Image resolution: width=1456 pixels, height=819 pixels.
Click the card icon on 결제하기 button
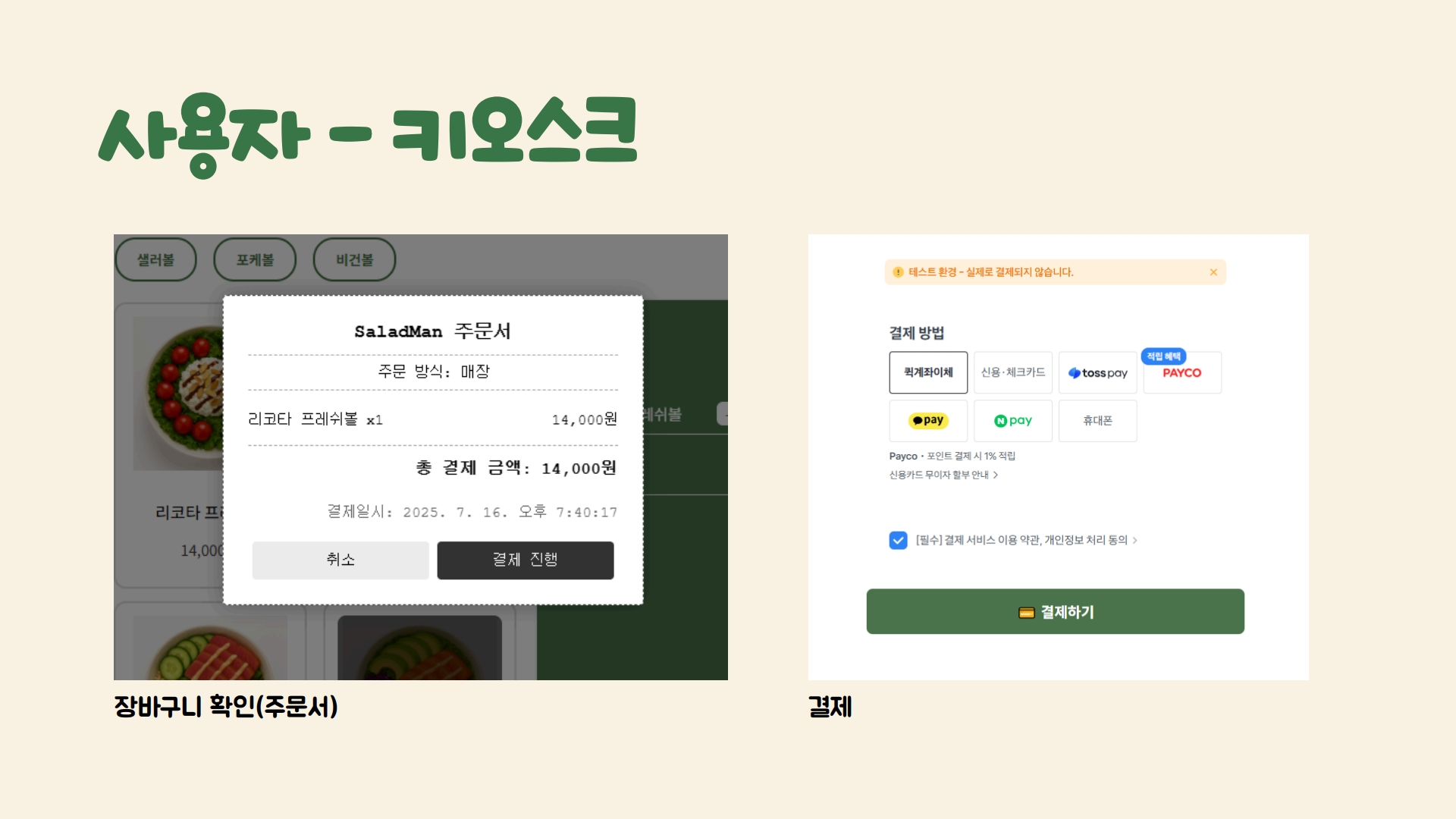point(1027,613)
